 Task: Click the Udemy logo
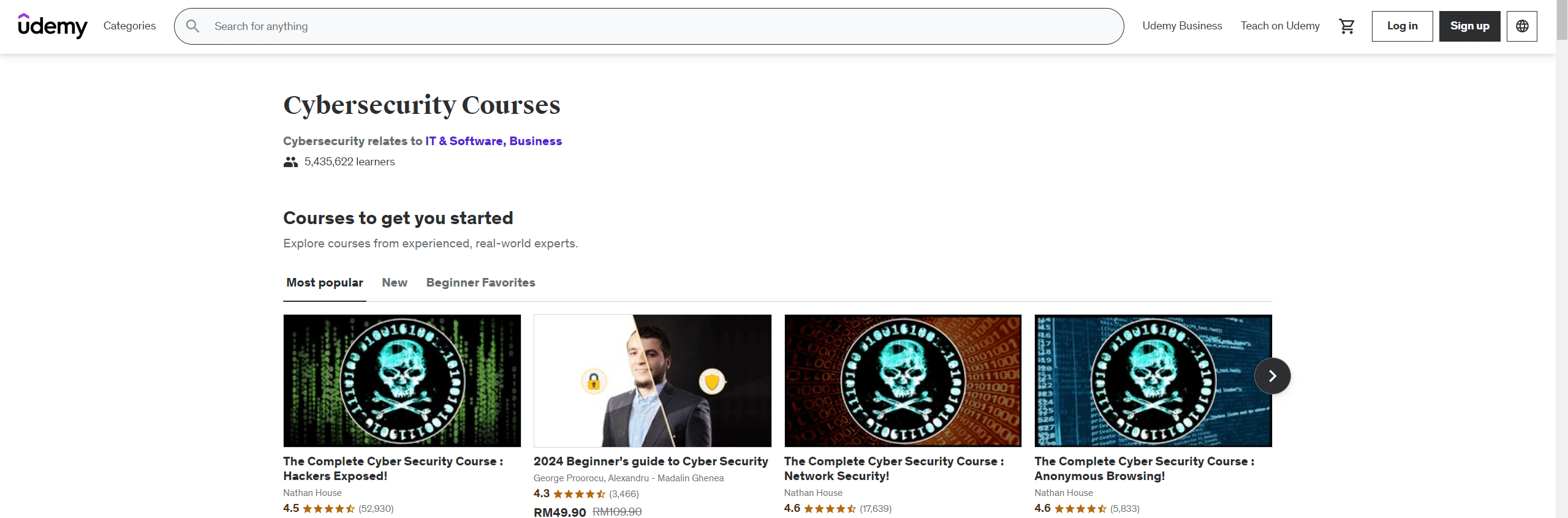click(53, 26)
